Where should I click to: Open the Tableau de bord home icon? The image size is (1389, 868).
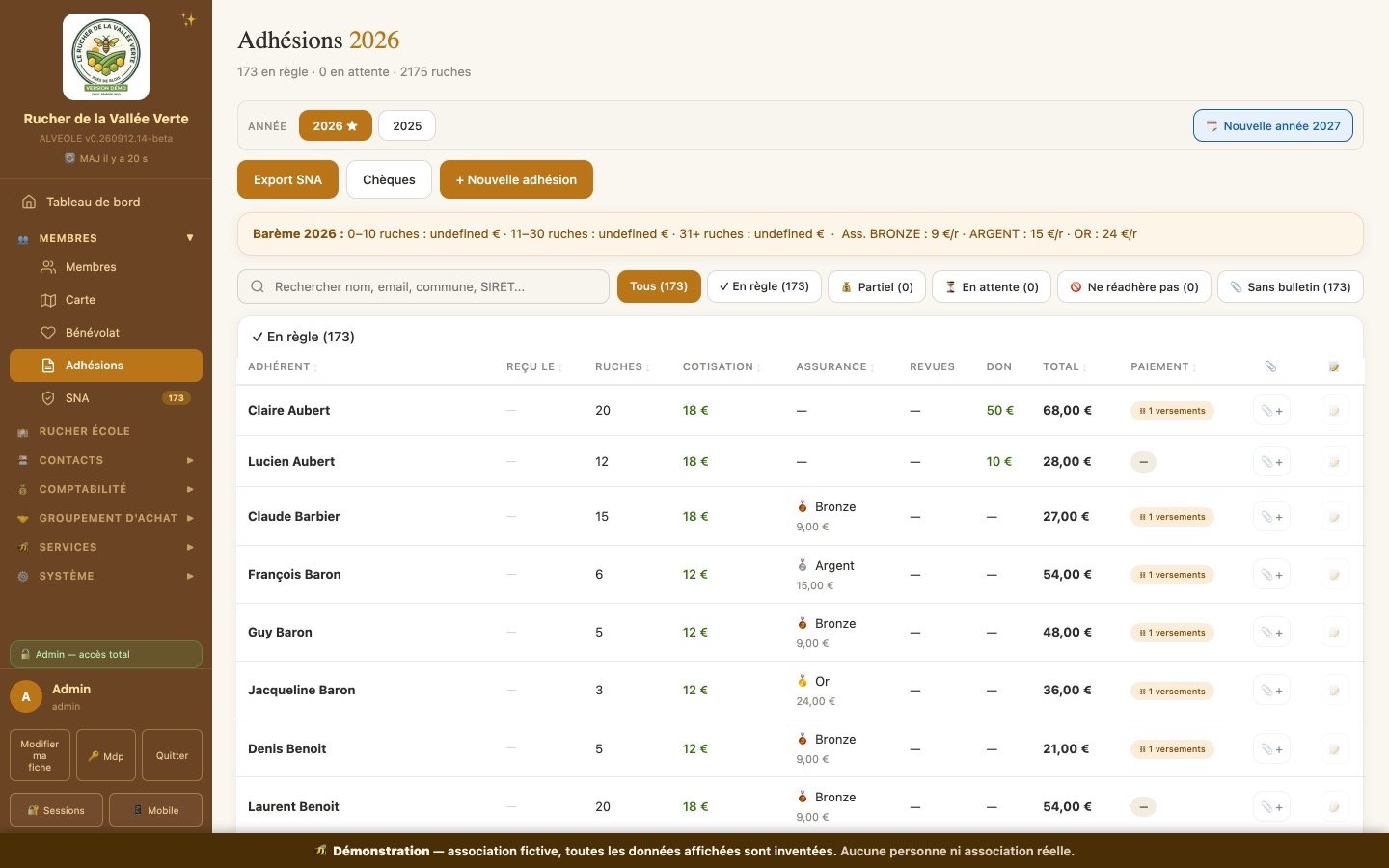coord(29,202)
